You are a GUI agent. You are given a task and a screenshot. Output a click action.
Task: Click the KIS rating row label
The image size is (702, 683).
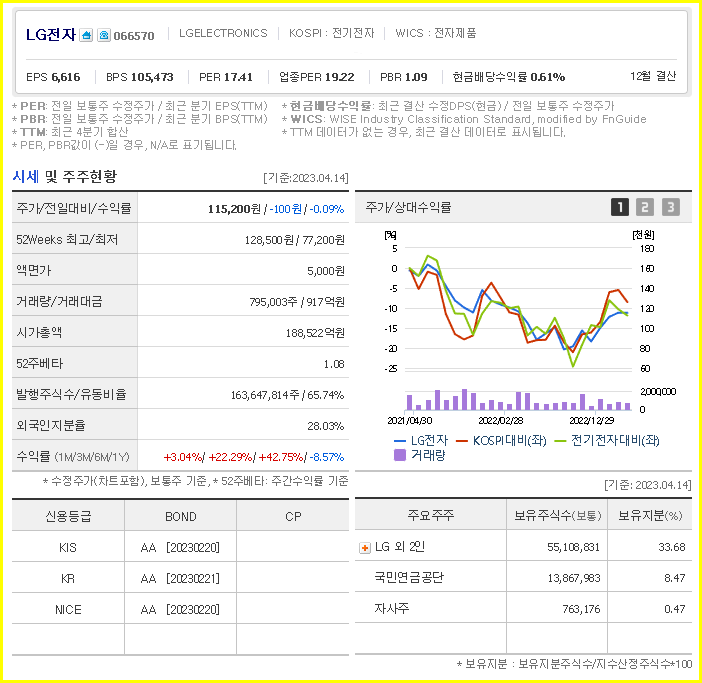click(x=68, y=547)
